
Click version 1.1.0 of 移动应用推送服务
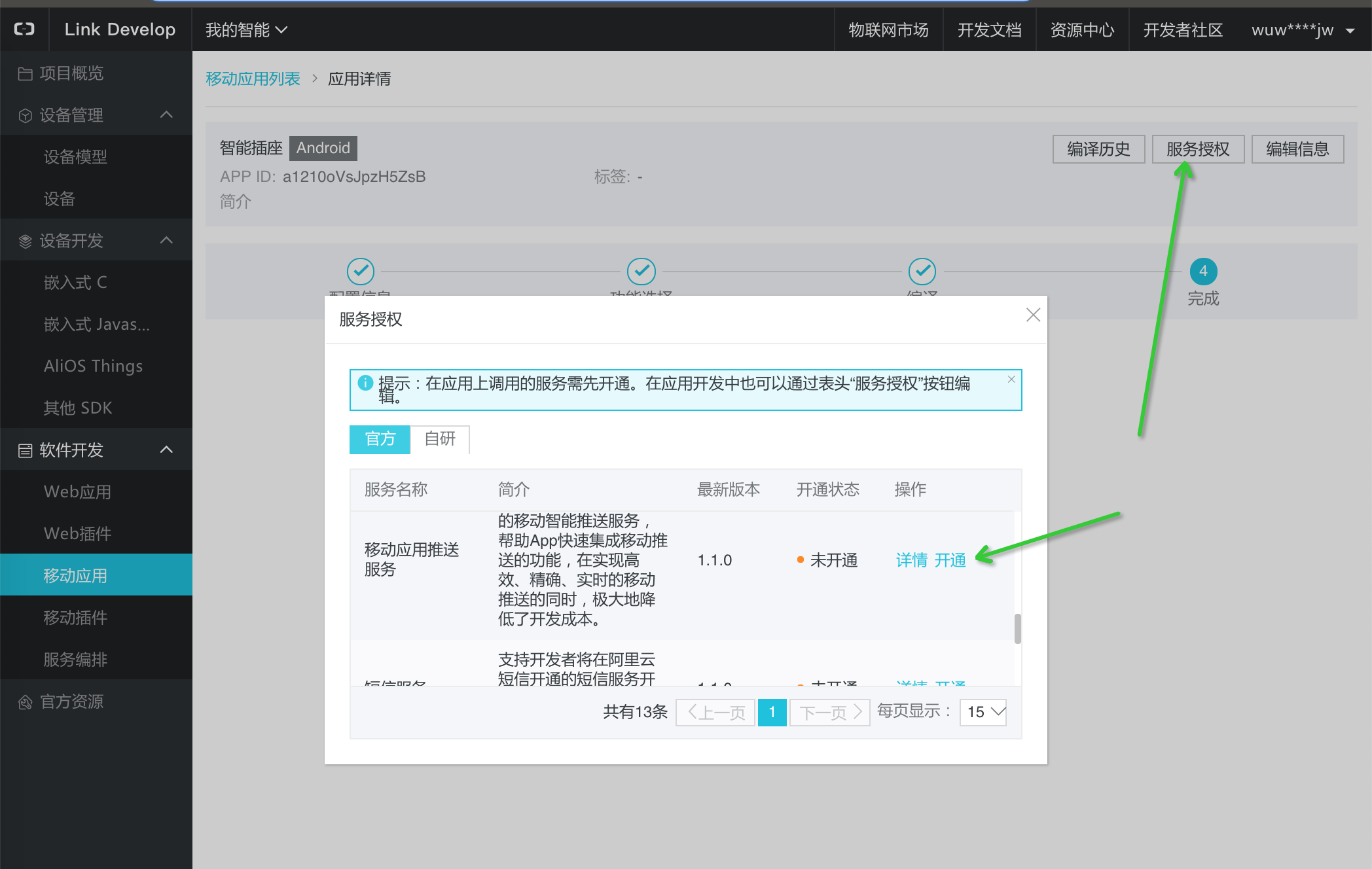715,560
